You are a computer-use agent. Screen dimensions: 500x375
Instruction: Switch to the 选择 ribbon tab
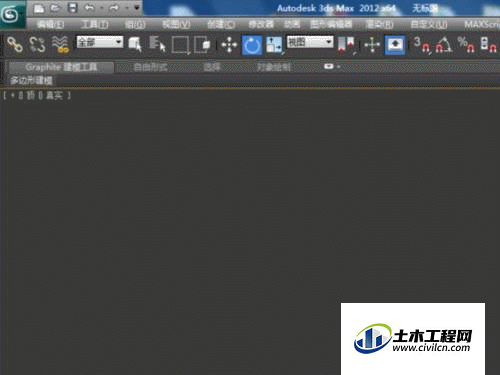point(212,67)
